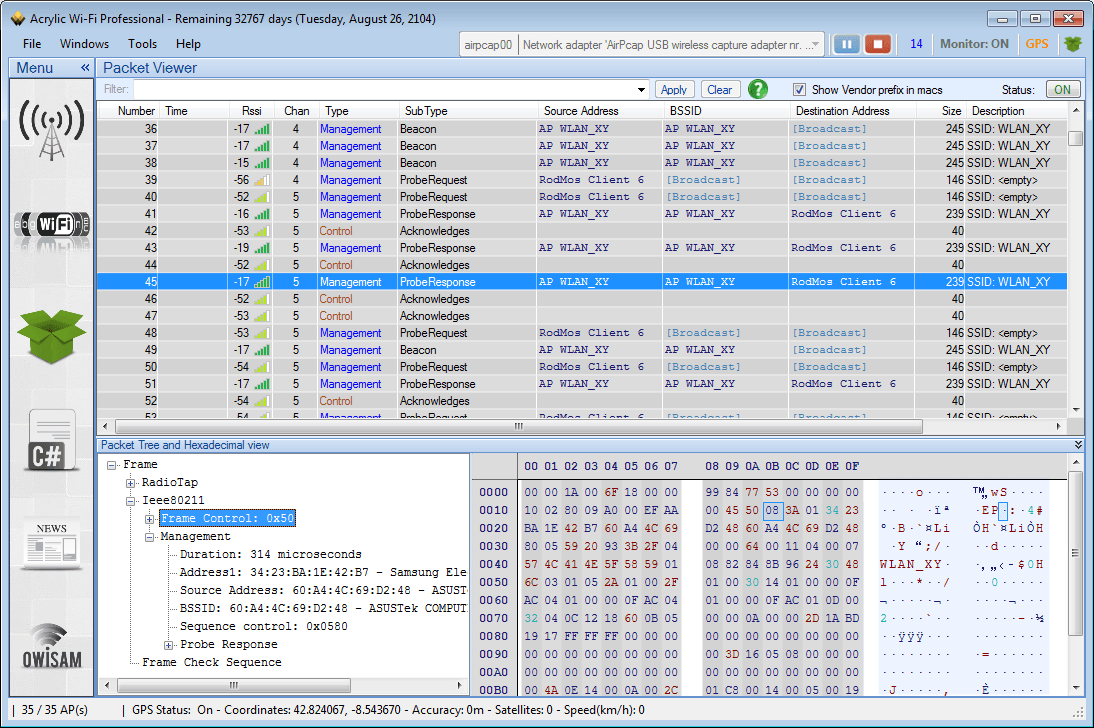Expand the Frame Control: 0x50 node

click(149, 519)
